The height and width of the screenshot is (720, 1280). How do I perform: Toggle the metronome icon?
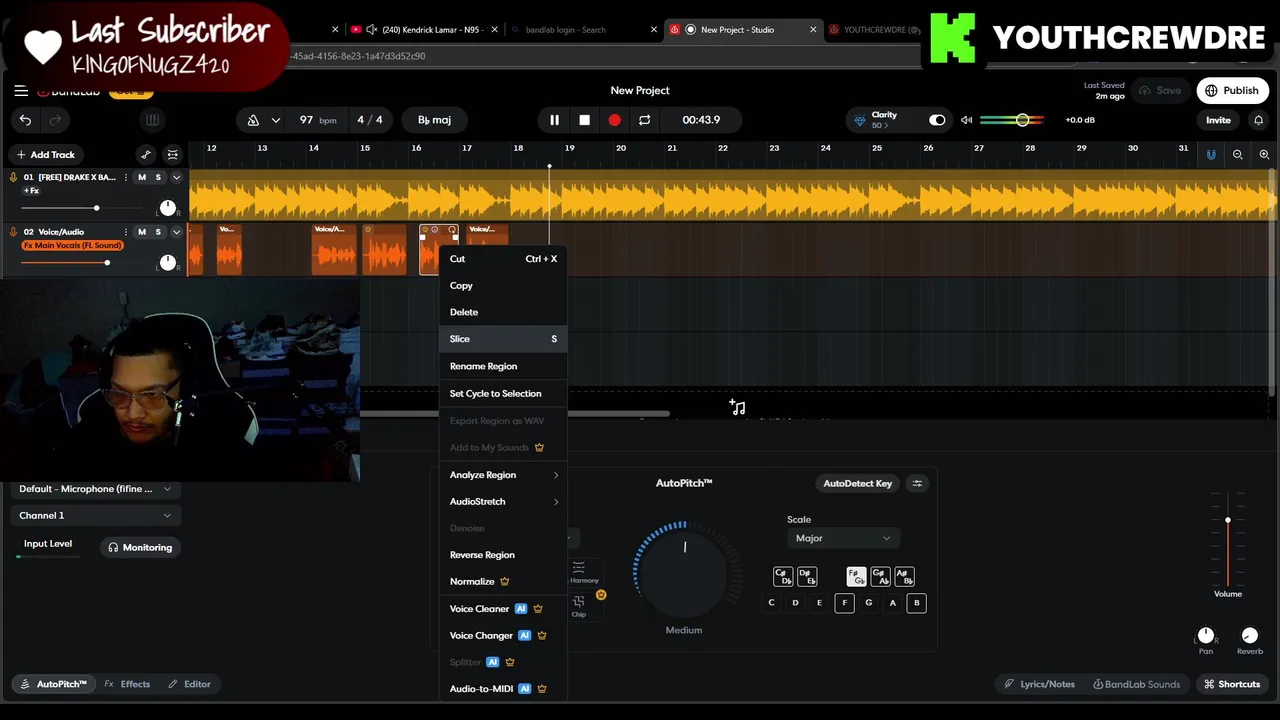coord(253,120)
